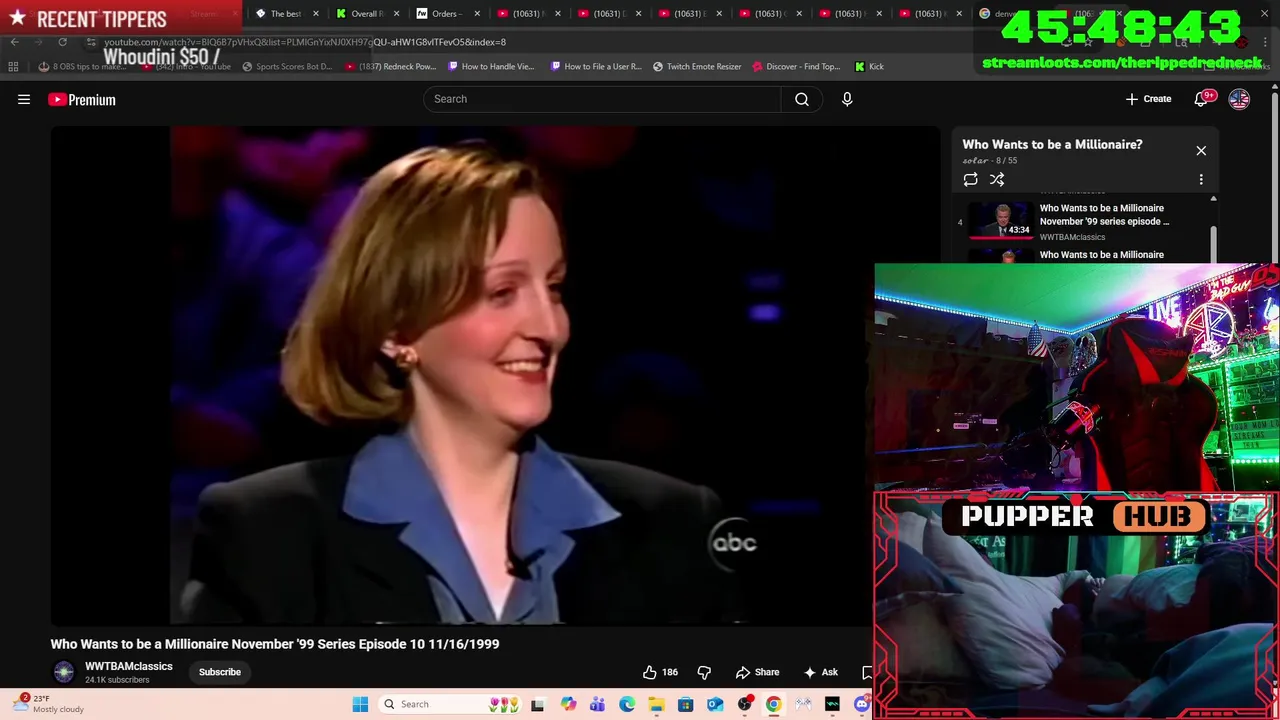Close the playlist panel
1280x720 pixels.
[x=1201, y=150]
